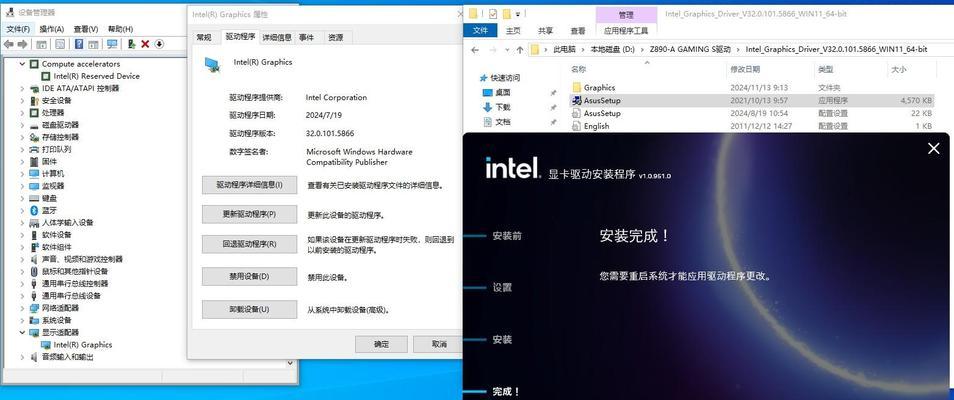954x400 pixels.
Task: Close the Intel graphics installer window
Action: coord(933,149)
